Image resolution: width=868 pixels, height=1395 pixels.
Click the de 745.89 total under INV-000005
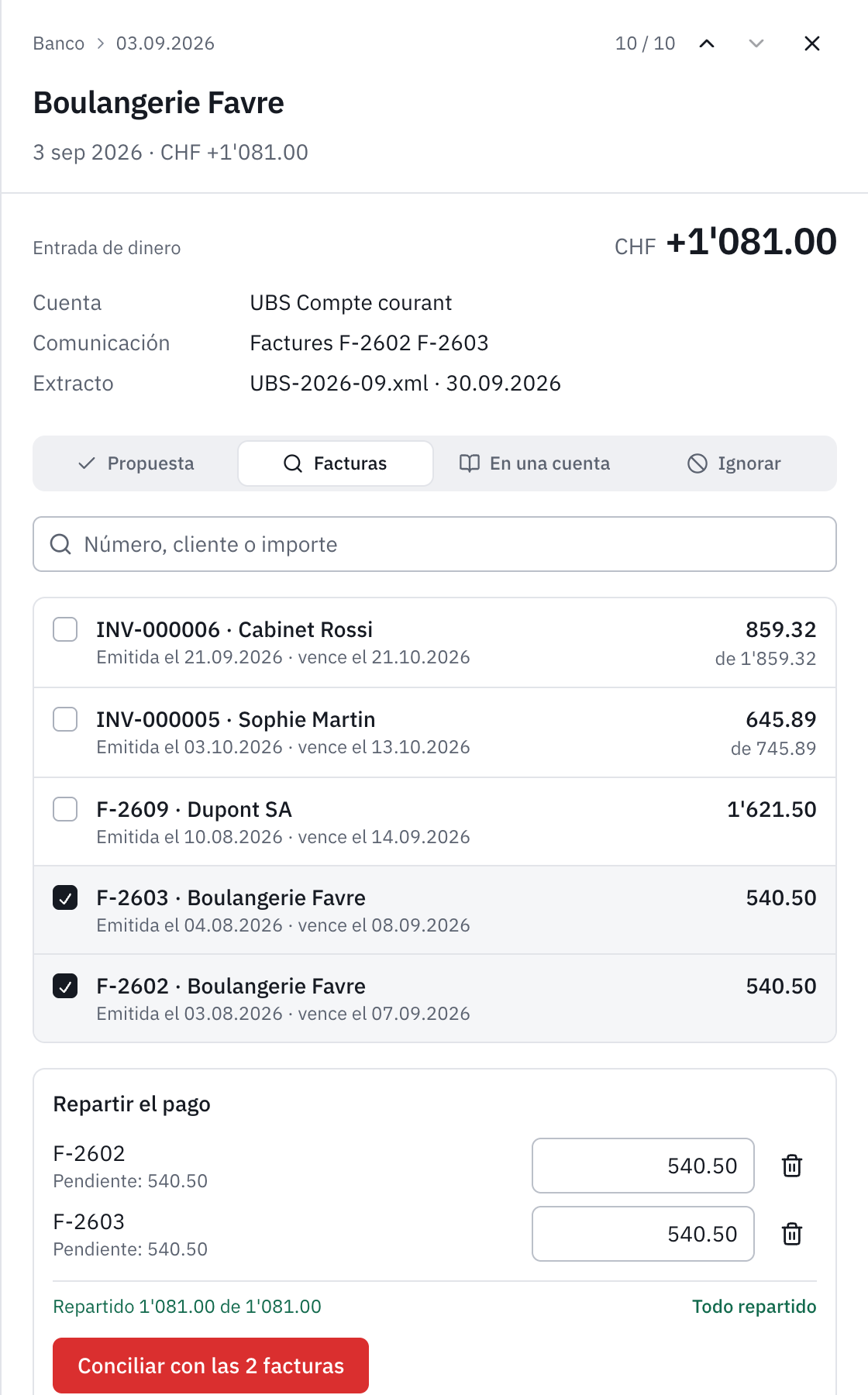tap(773, 749)
